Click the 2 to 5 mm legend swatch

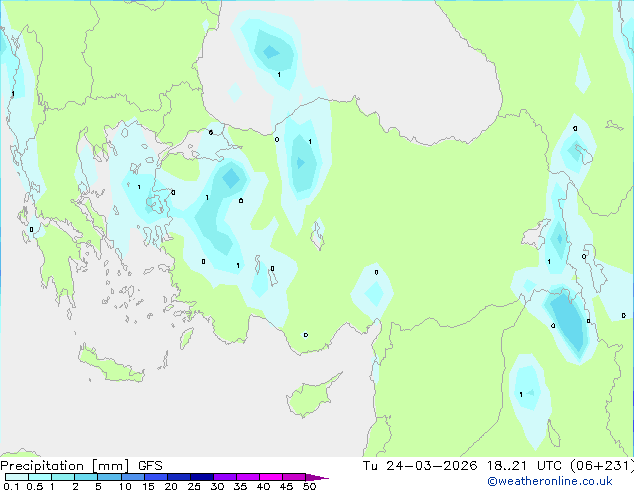point(86,477)
